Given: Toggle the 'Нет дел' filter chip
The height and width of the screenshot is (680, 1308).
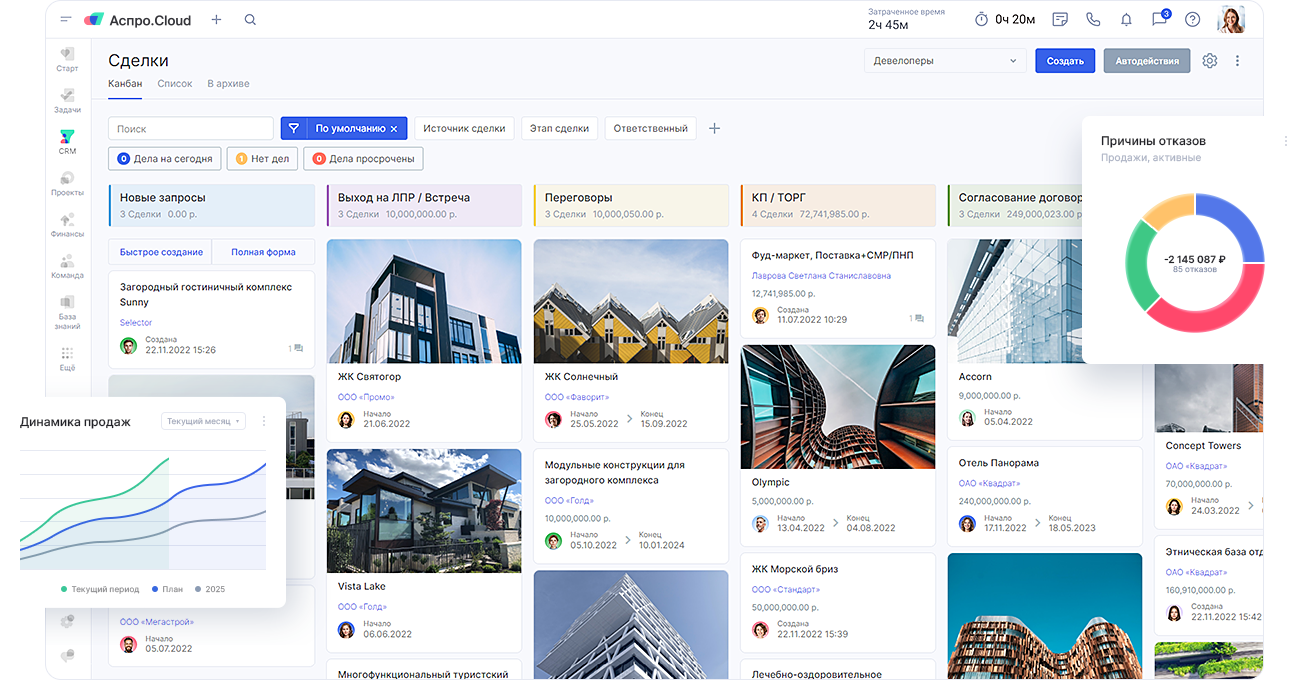Looking at the screenshot, I should click(263, 158).
